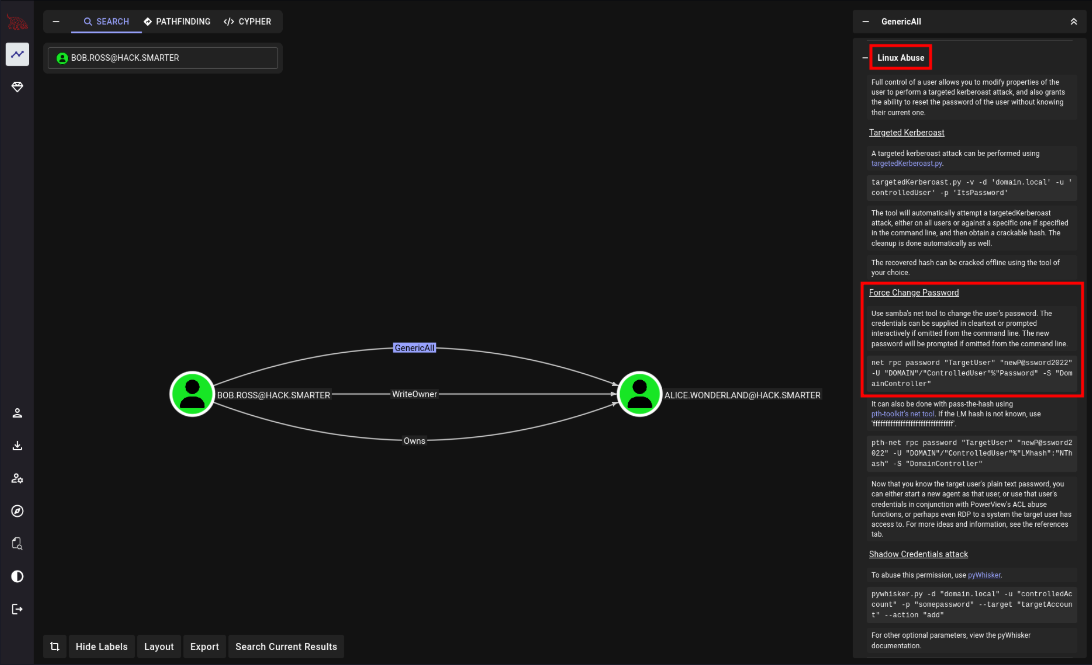Click the Download Collectors sidebar icon
The height and width of the screenshot is (665, 1092).
point(17,446)
